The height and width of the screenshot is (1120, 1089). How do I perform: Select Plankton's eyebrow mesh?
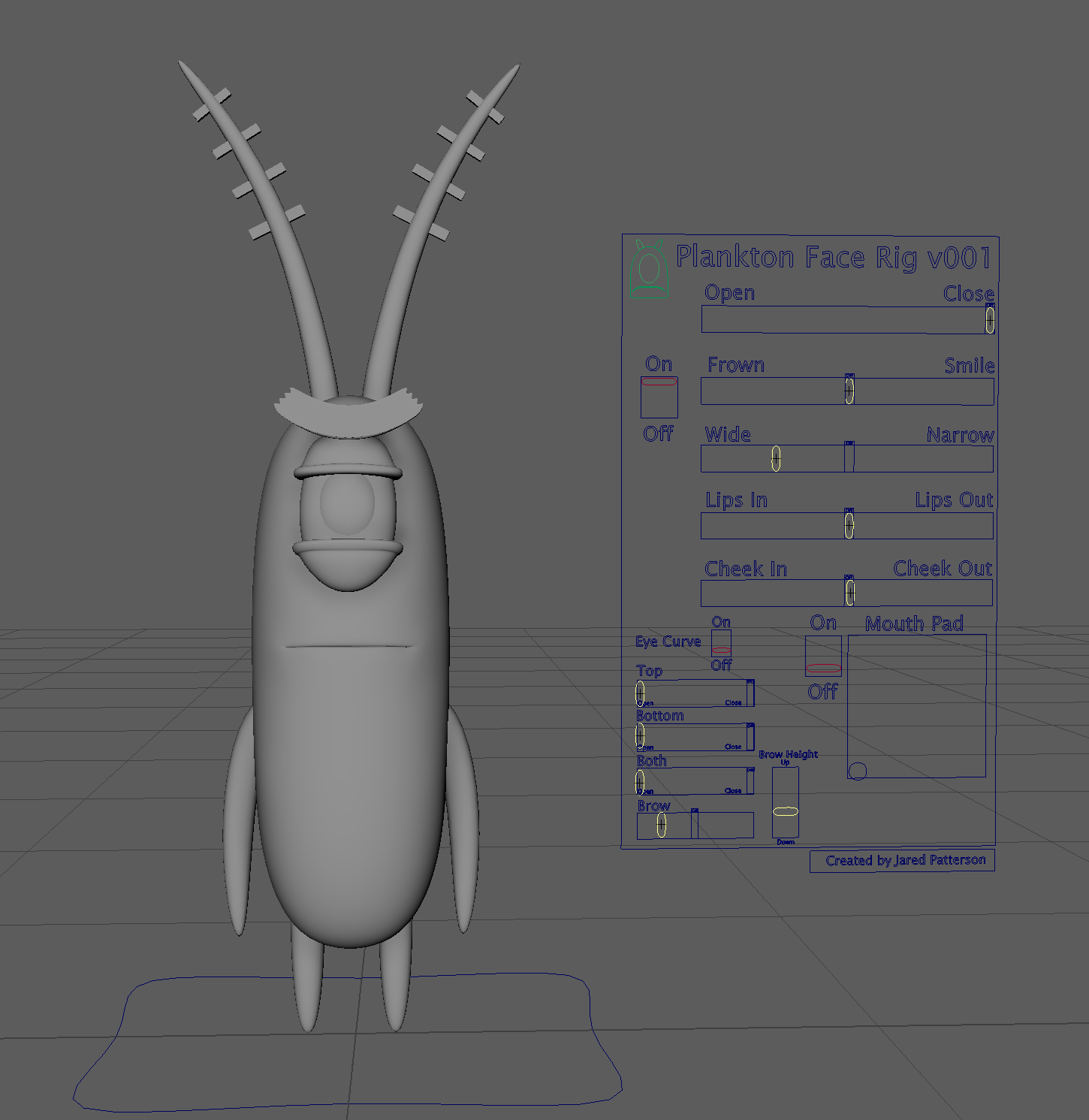(348, 417)
